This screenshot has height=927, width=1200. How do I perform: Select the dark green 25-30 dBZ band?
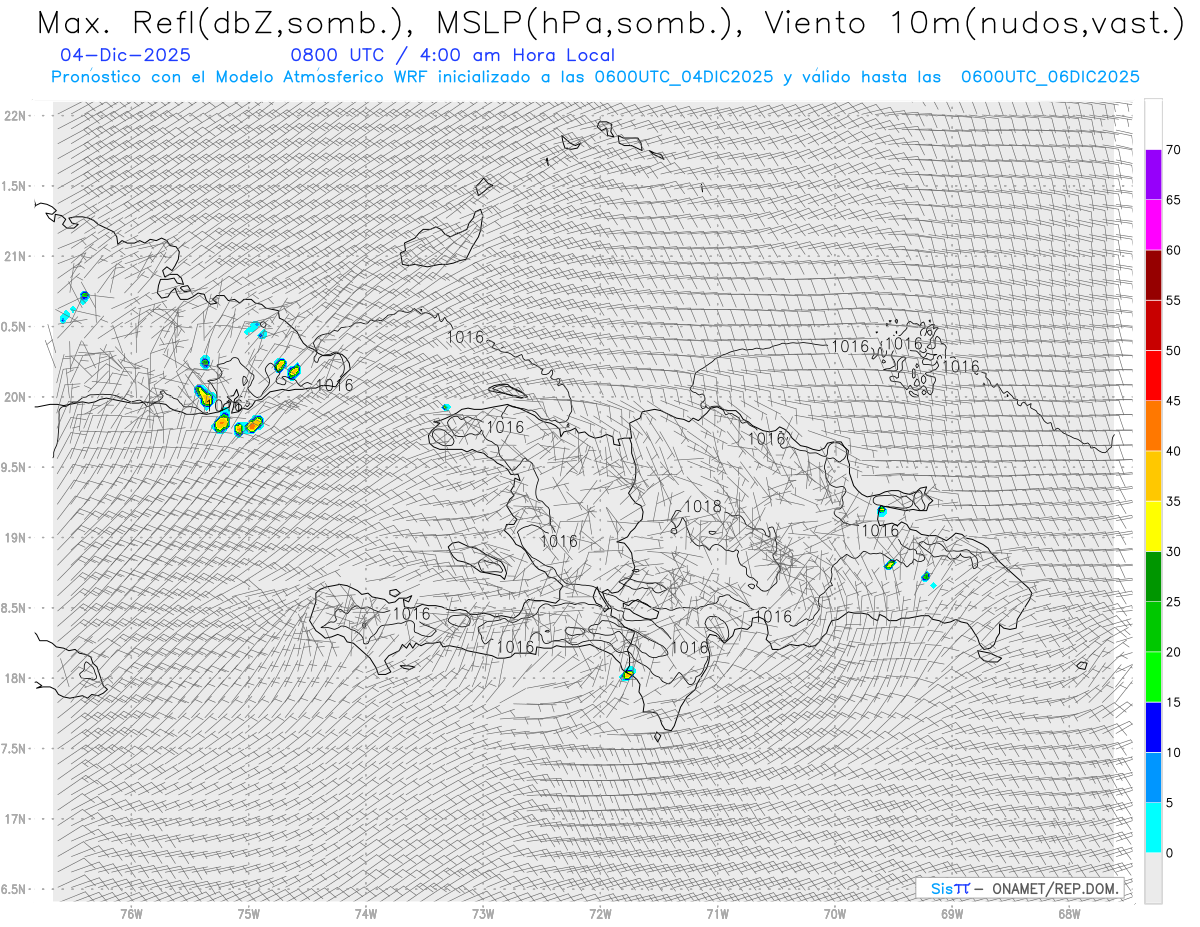pos(1153,577)
